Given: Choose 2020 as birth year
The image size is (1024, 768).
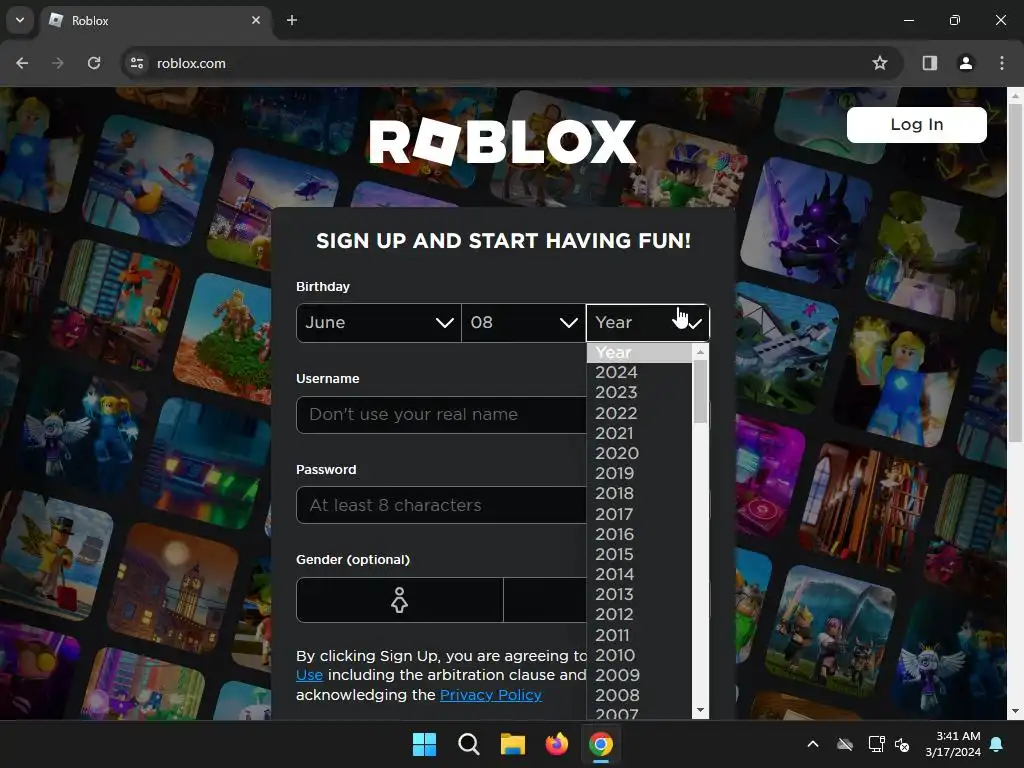Looking at the screenshot, I should (x=639, y=453).
